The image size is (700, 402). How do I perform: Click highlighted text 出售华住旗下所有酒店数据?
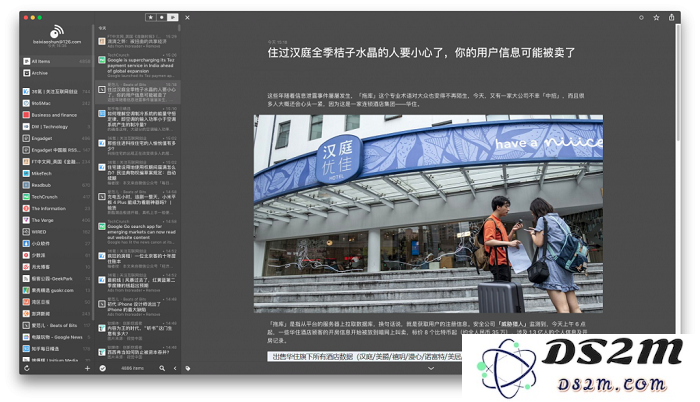click(364, 356)
